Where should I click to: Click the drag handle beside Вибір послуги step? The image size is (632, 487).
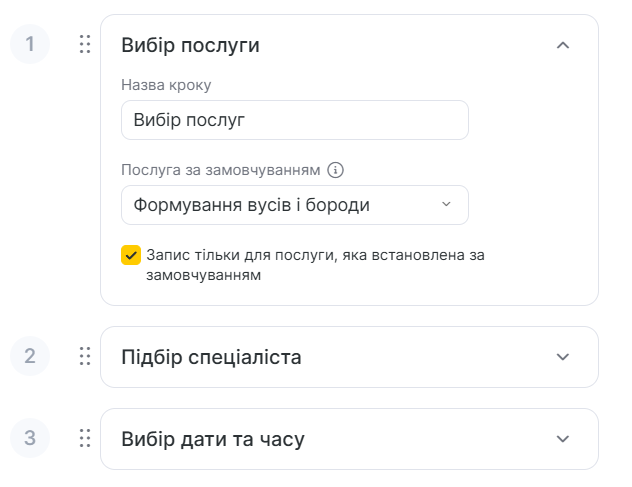[85, 44]
